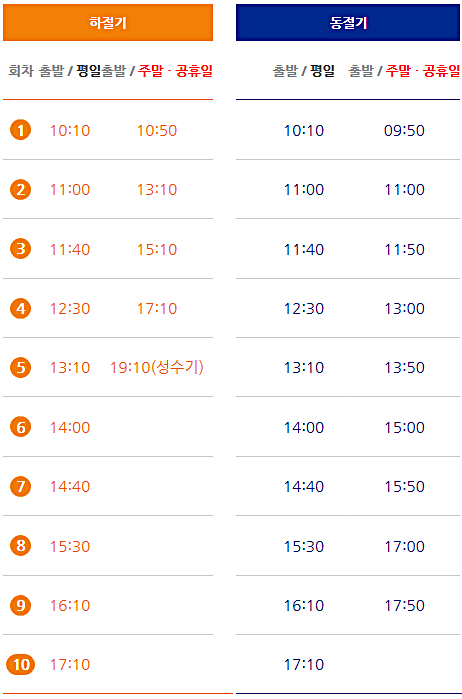Click the orange number 6 circle icon
Viewport: 462px width, 699px height.
pos(21,427)
